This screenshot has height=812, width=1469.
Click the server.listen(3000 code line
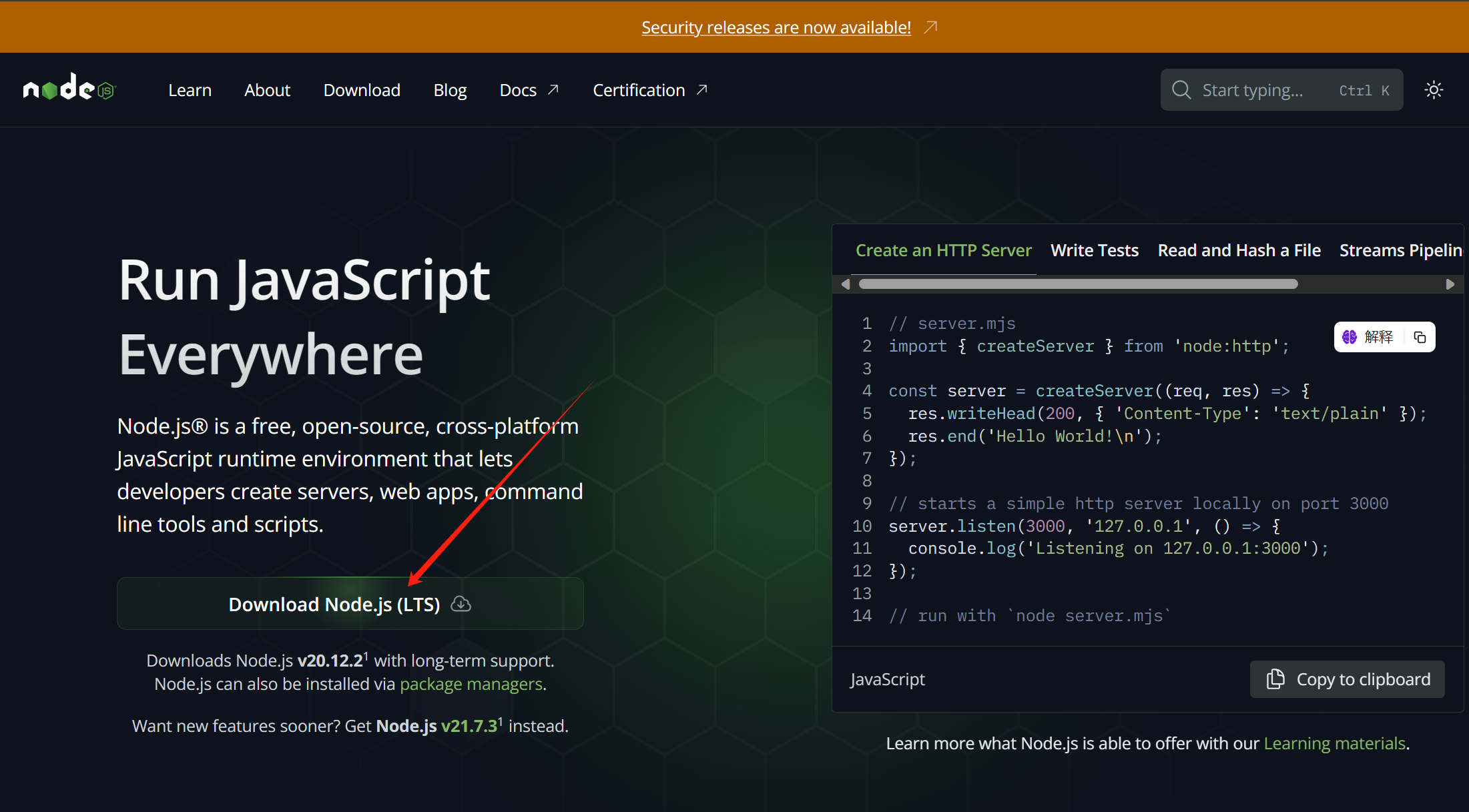(x=1085, y=526)
